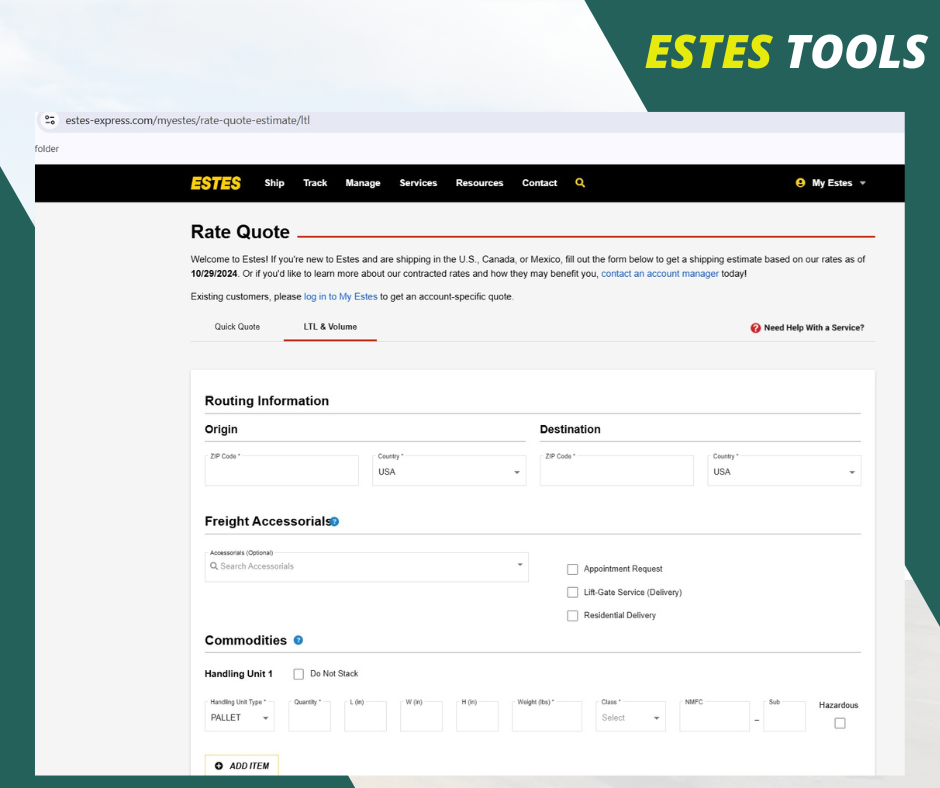Open the Ship menu

point(275,183)
